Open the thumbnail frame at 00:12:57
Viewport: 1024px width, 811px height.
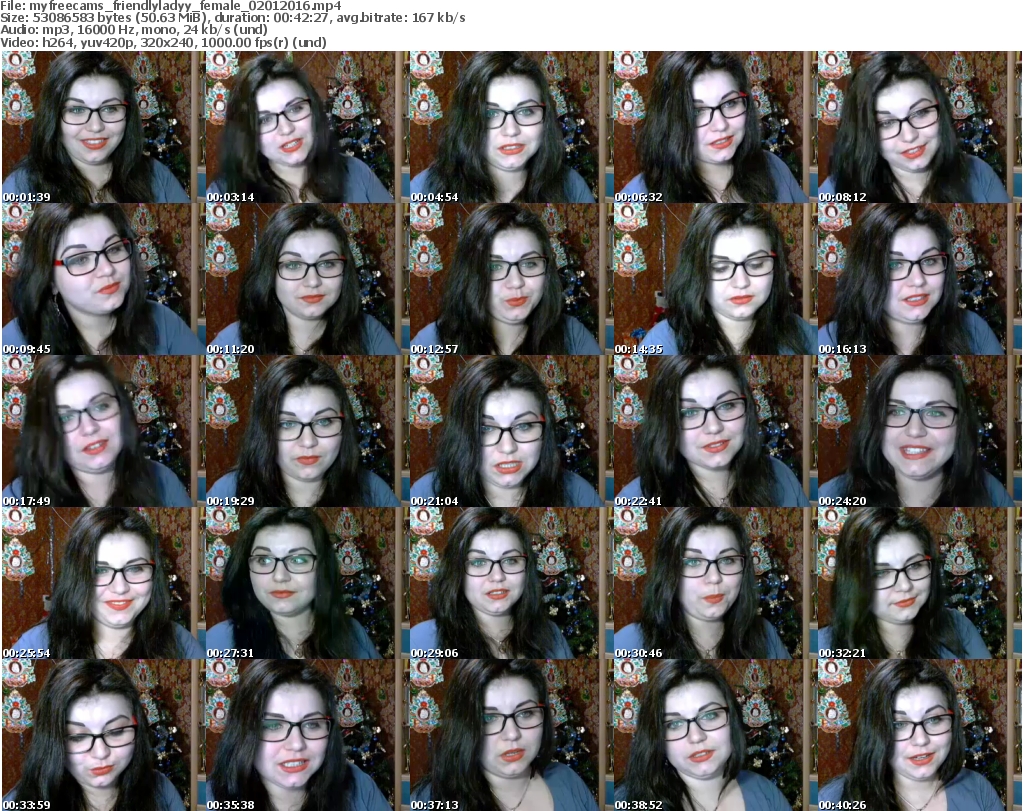point(511,279)
